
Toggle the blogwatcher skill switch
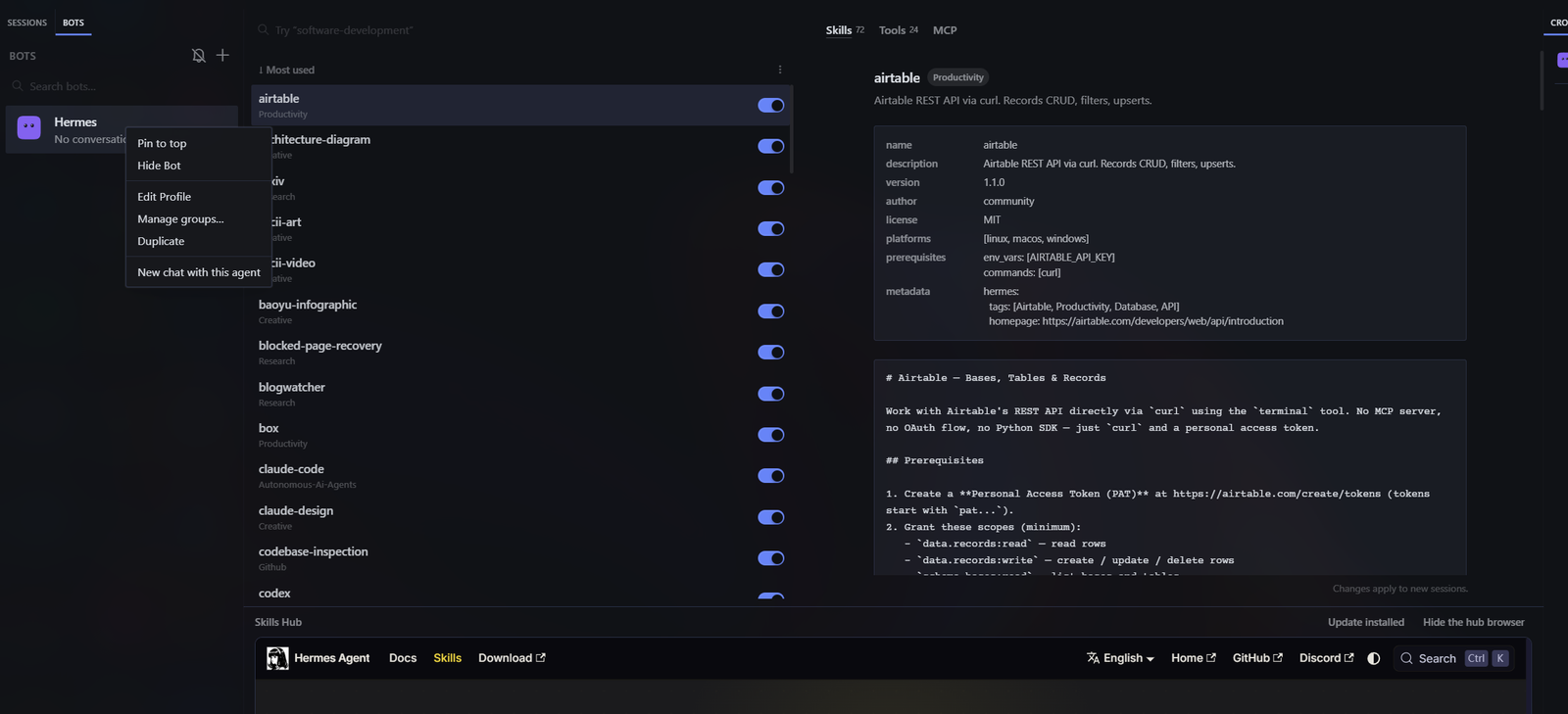[x=771, y=394]
